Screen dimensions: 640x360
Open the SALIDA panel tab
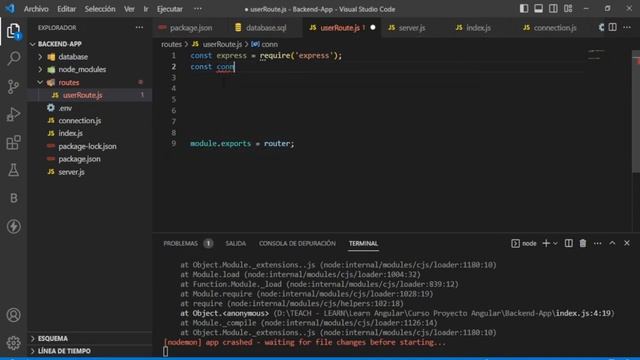236,243
